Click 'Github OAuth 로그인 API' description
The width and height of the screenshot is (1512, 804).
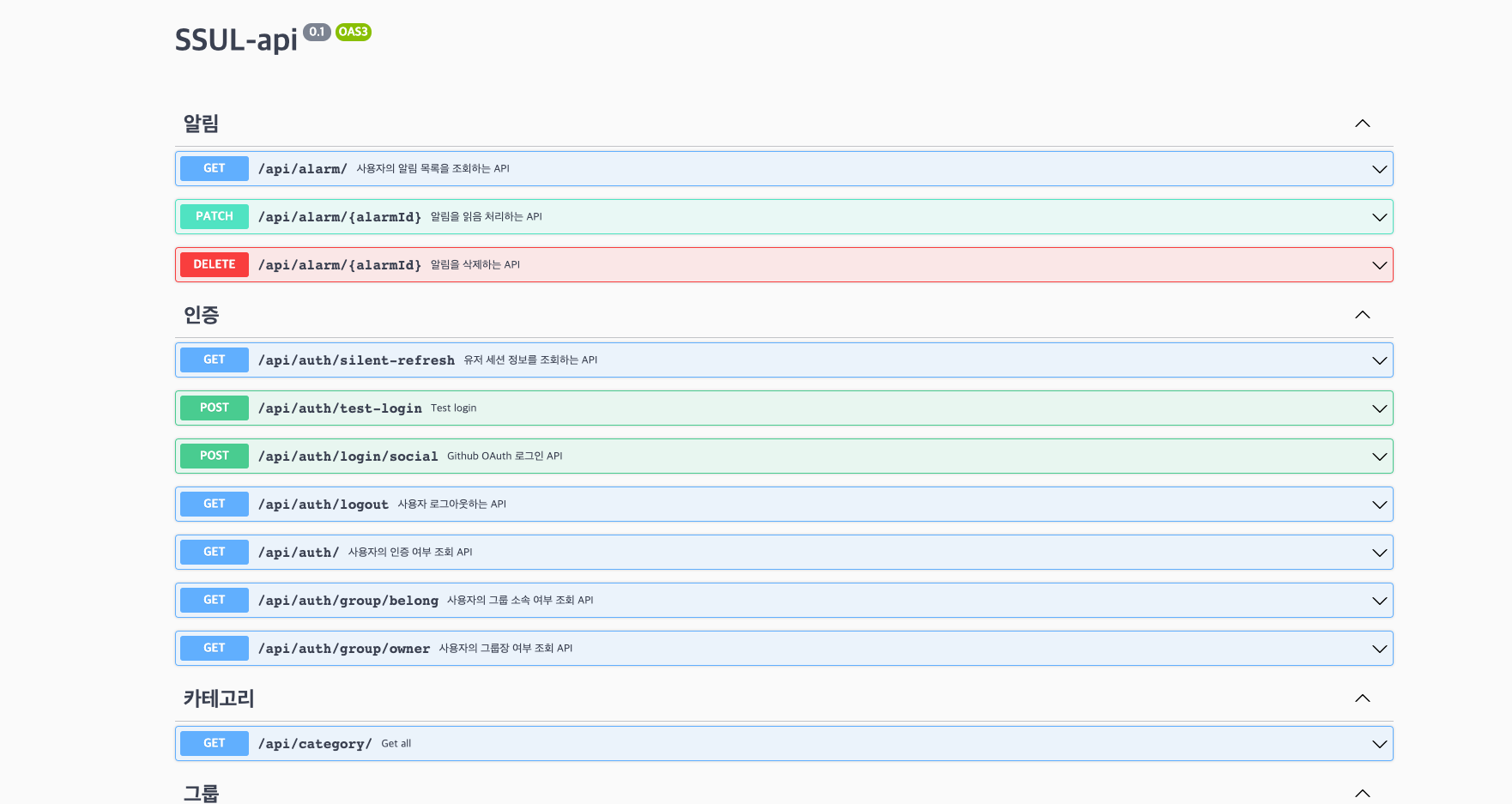click(x=505, y=456)
